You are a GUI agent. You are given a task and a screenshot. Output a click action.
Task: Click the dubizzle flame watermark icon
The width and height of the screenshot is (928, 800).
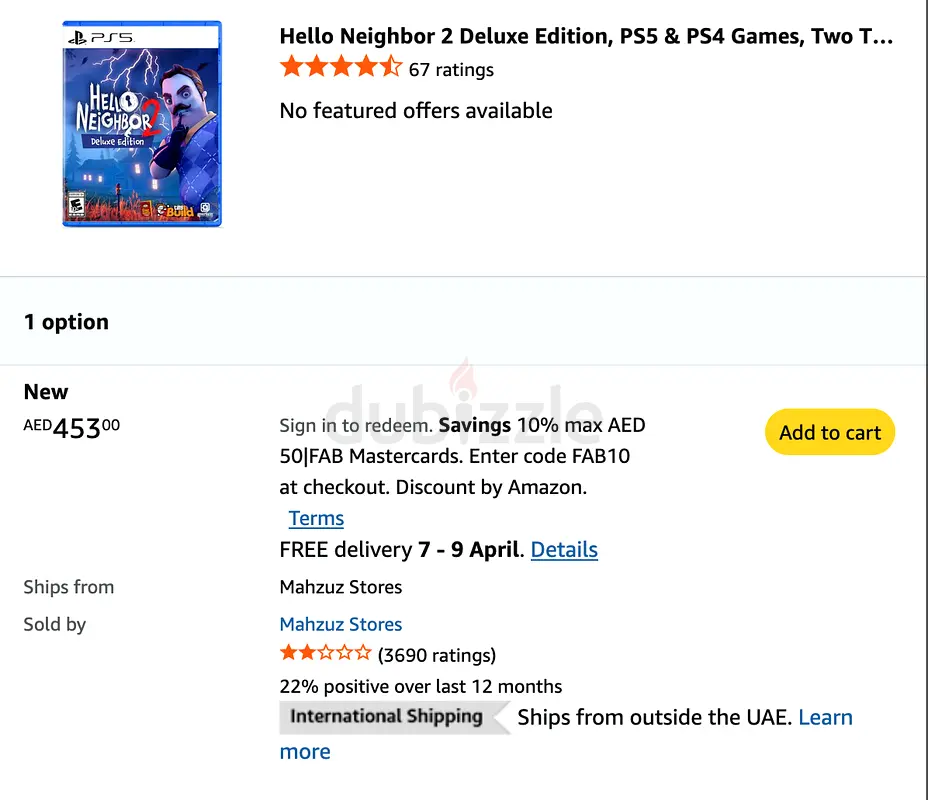pyautogui.click(x=462, y=377)
